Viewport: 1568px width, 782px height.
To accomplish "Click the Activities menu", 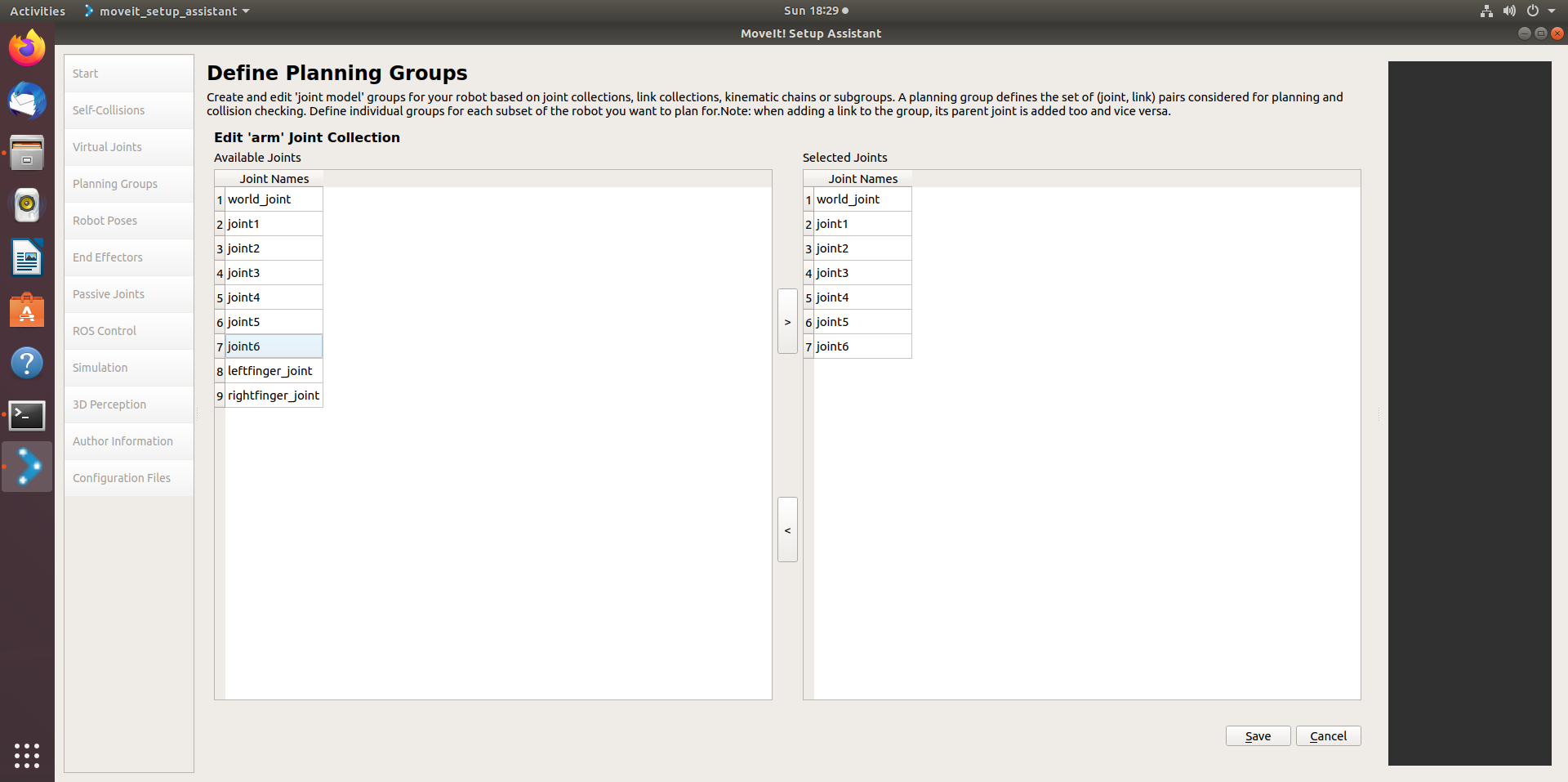I will point(38,11).
